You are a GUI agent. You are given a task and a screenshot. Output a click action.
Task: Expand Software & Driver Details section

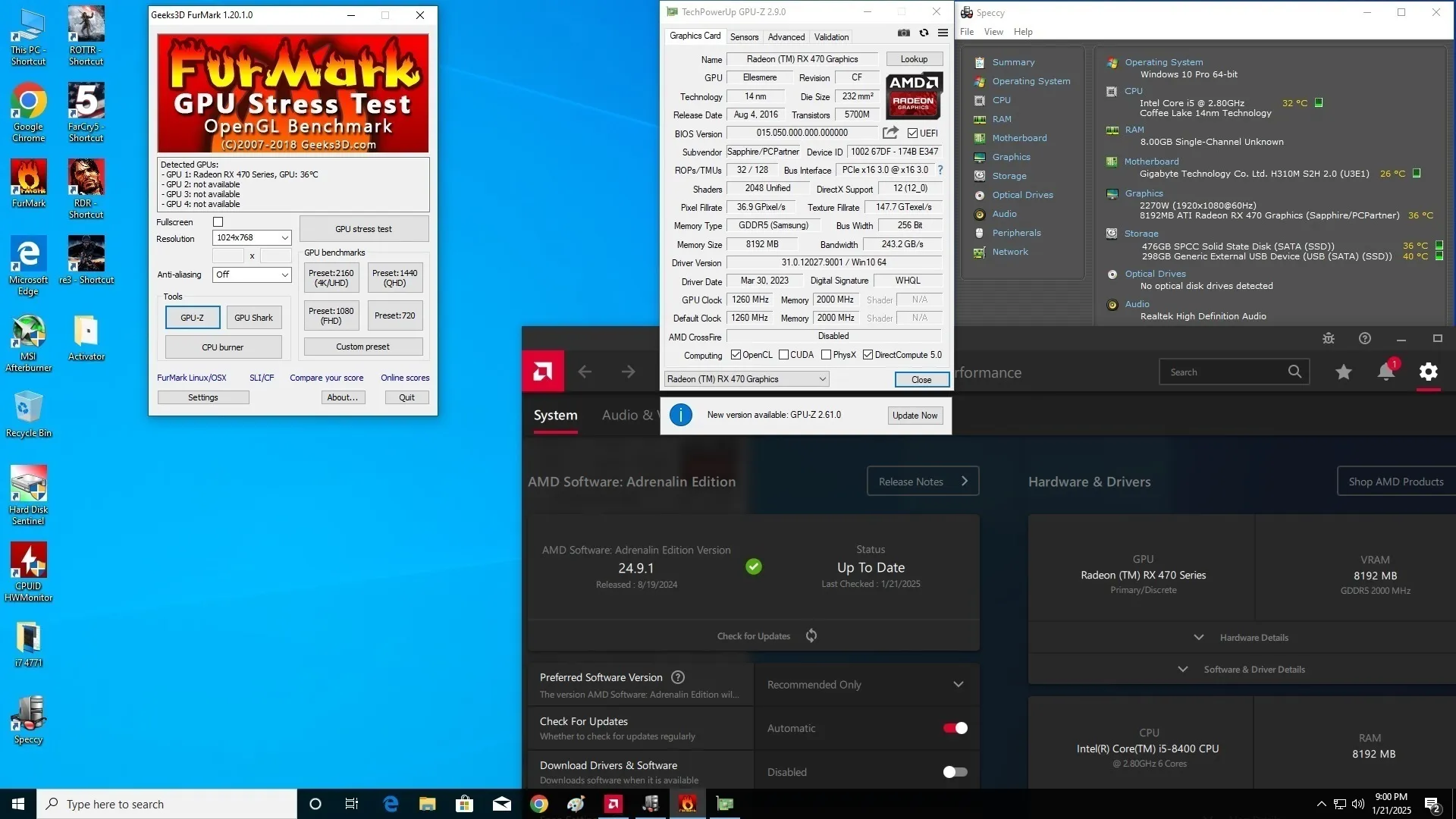(x=1241, y=670)
